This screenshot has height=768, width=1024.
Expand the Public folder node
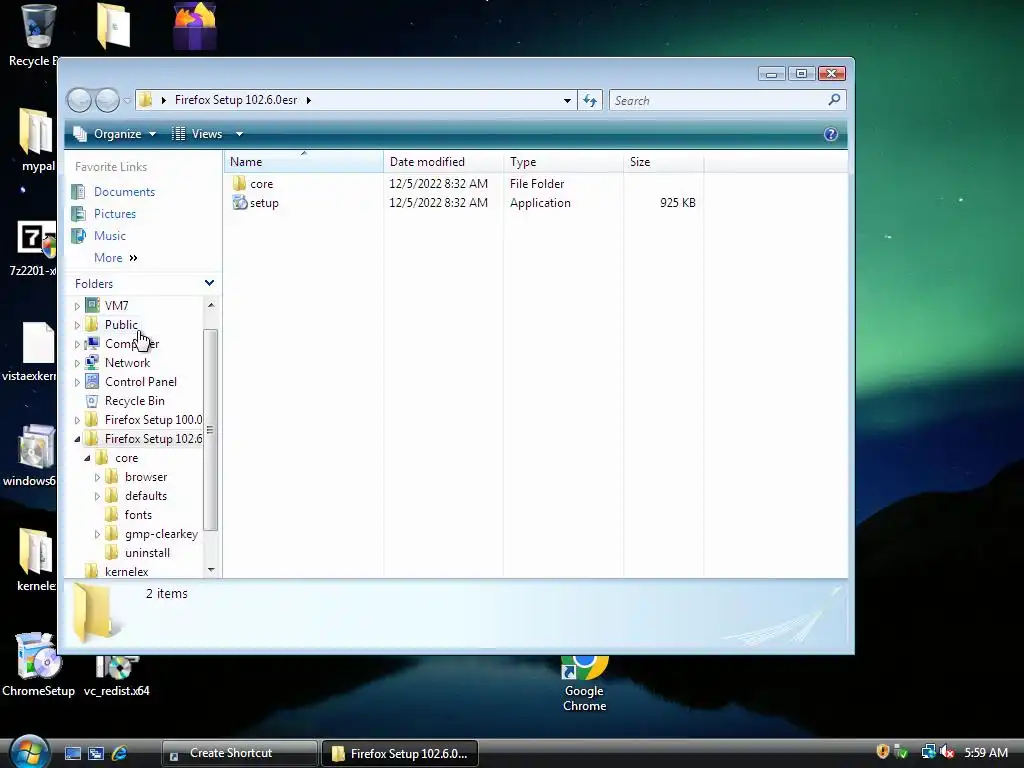77,325
